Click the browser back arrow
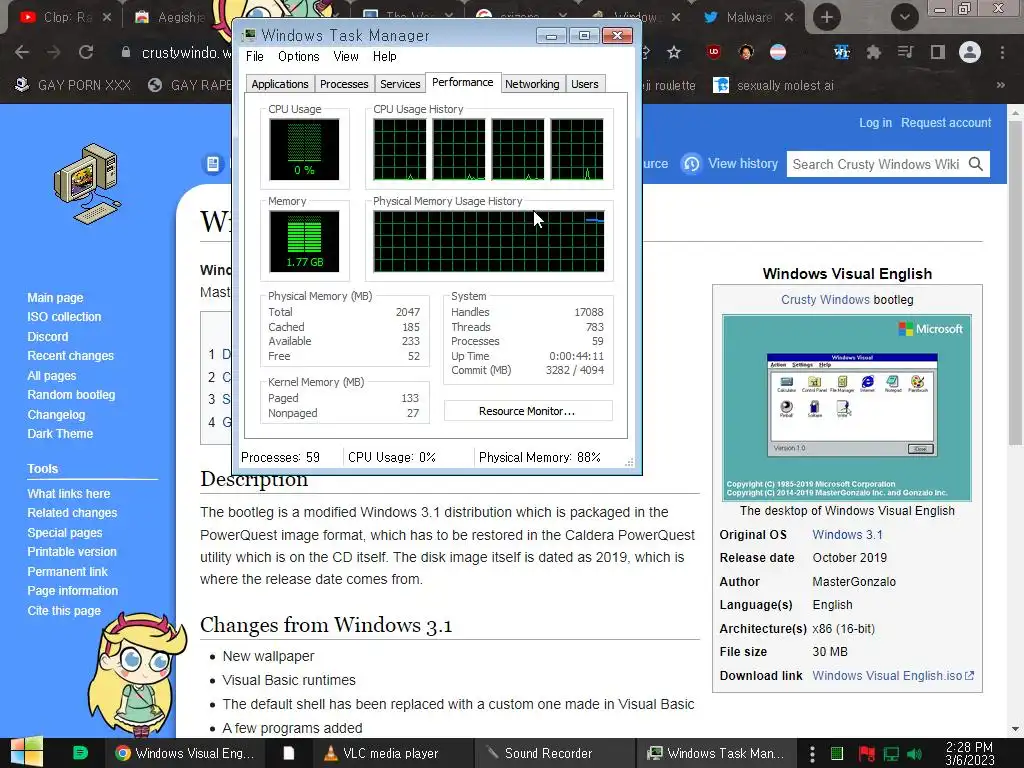This screenshot has height=768, width=1024. pyautogui.click(x=22, y=52)
